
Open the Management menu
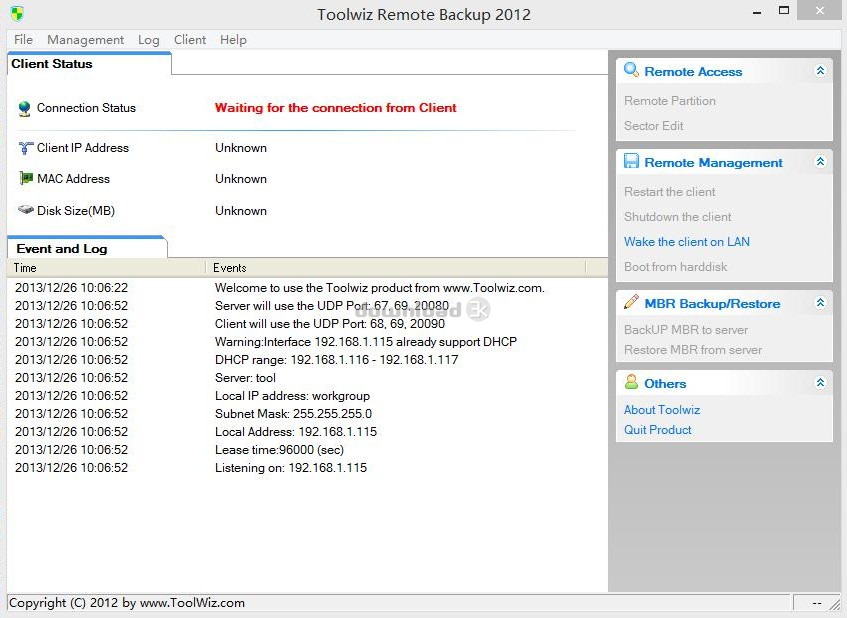[x=85, y=40]
